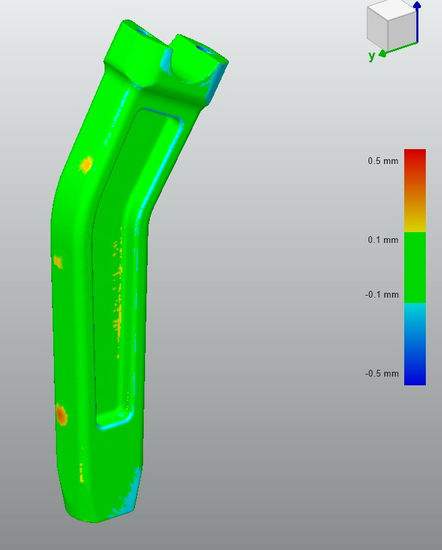Click the blue vertical axis arrow
Image resolution: width=442 pixels, height=550 pixels.
pyautogui.click(x=417, y=22)
